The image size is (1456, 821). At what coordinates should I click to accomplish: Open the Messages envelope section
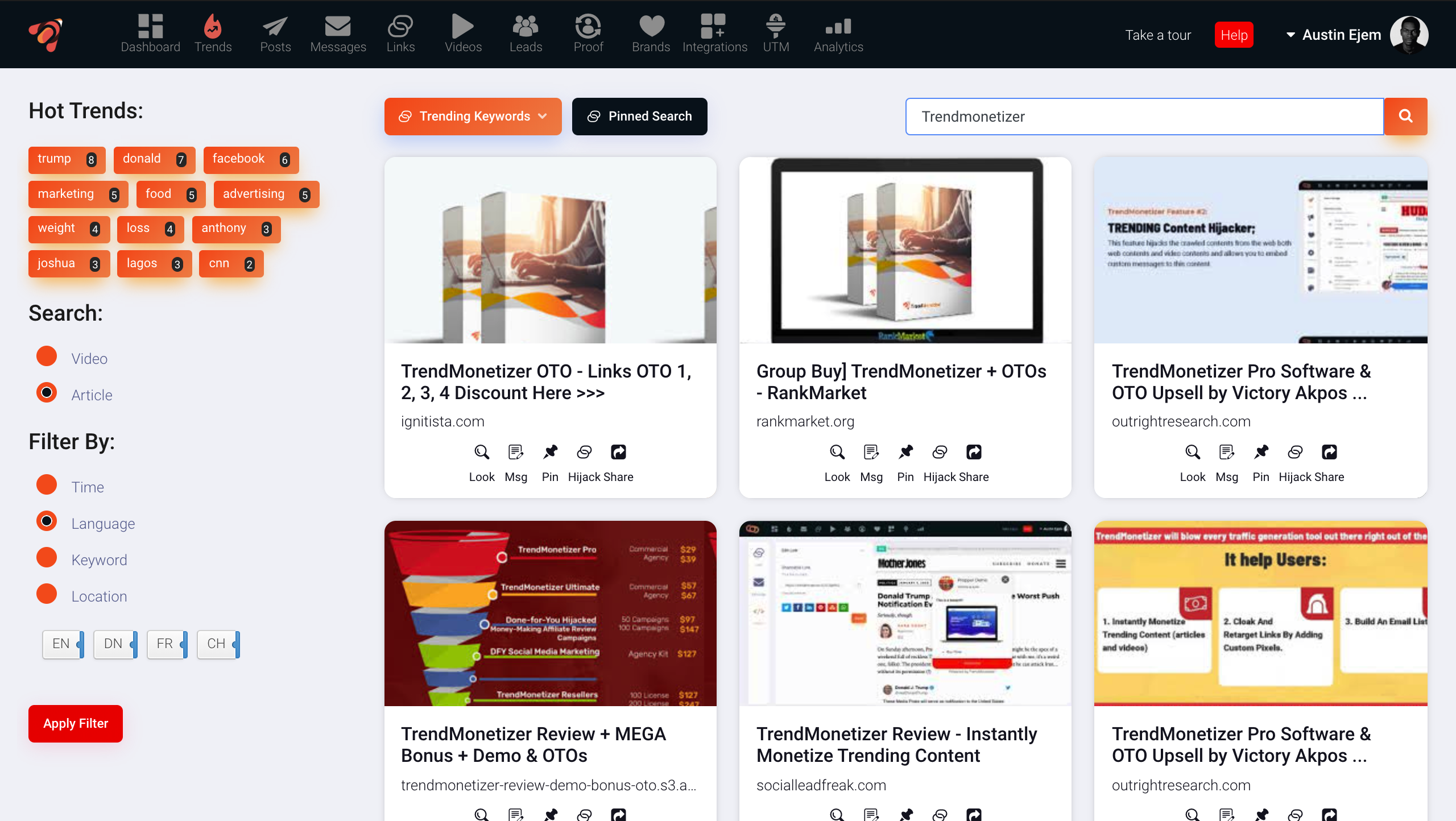(x=338, y=34)
